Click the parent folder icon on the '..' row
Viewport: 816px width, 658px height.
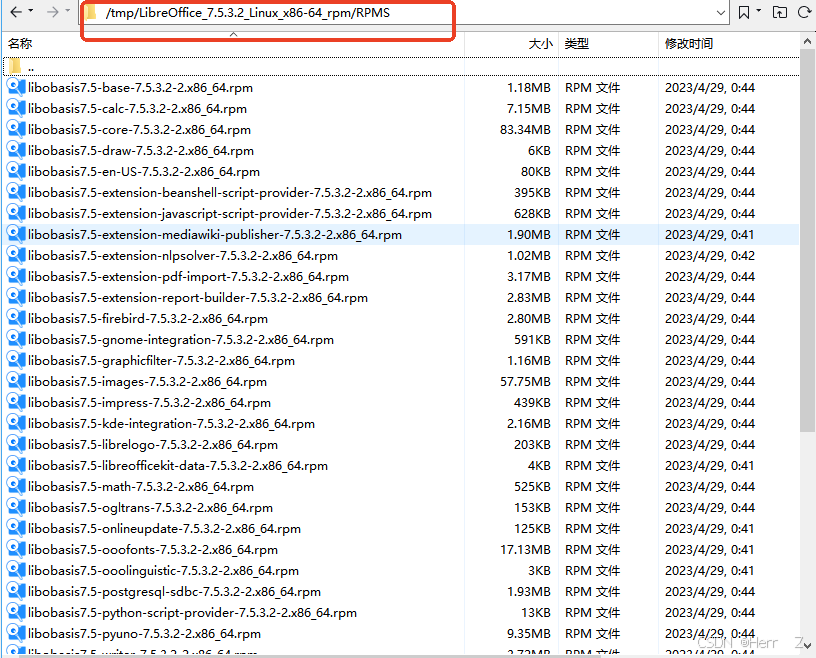pos(13,66)
